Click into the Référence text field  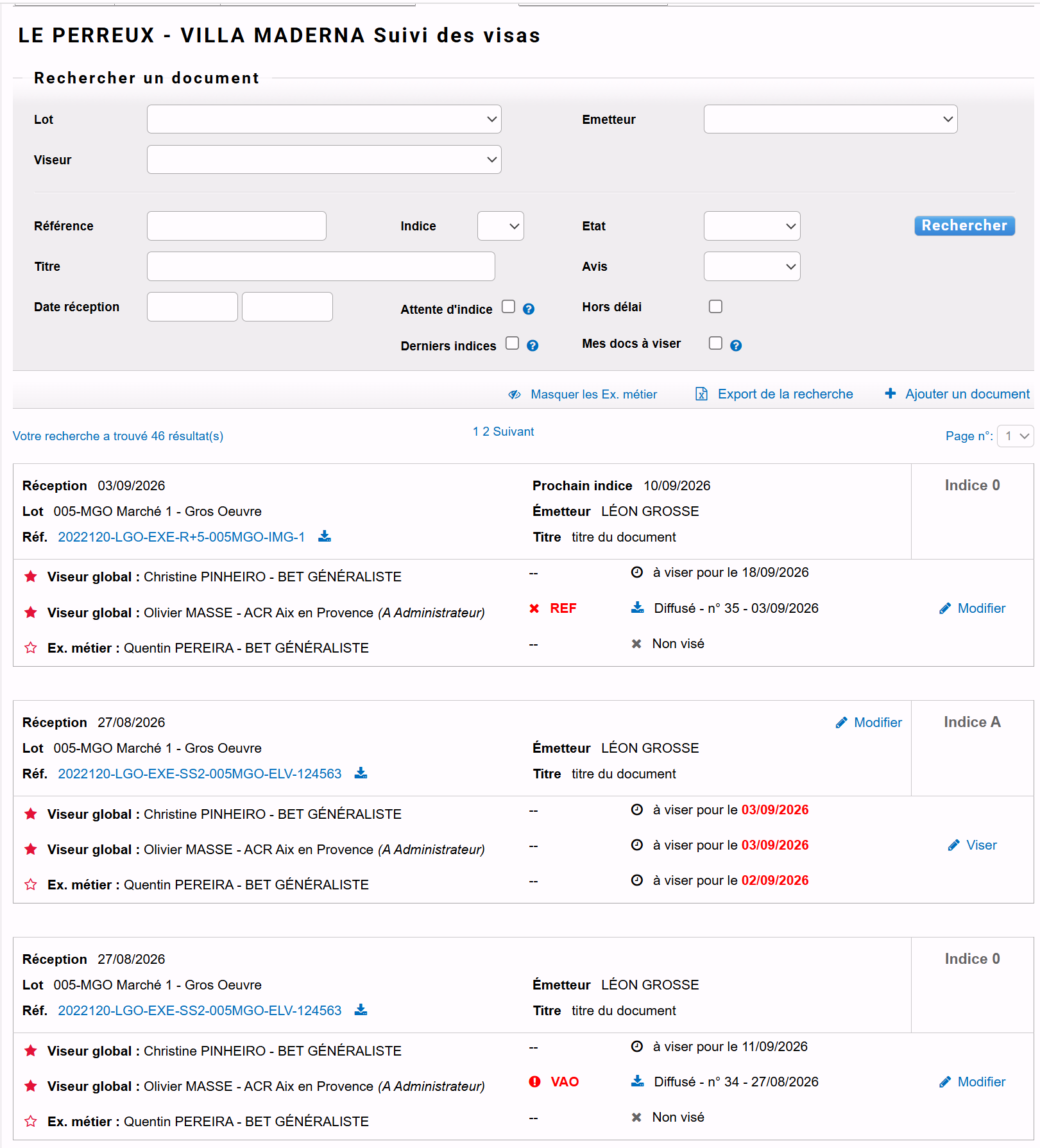[x=237, y=226]
